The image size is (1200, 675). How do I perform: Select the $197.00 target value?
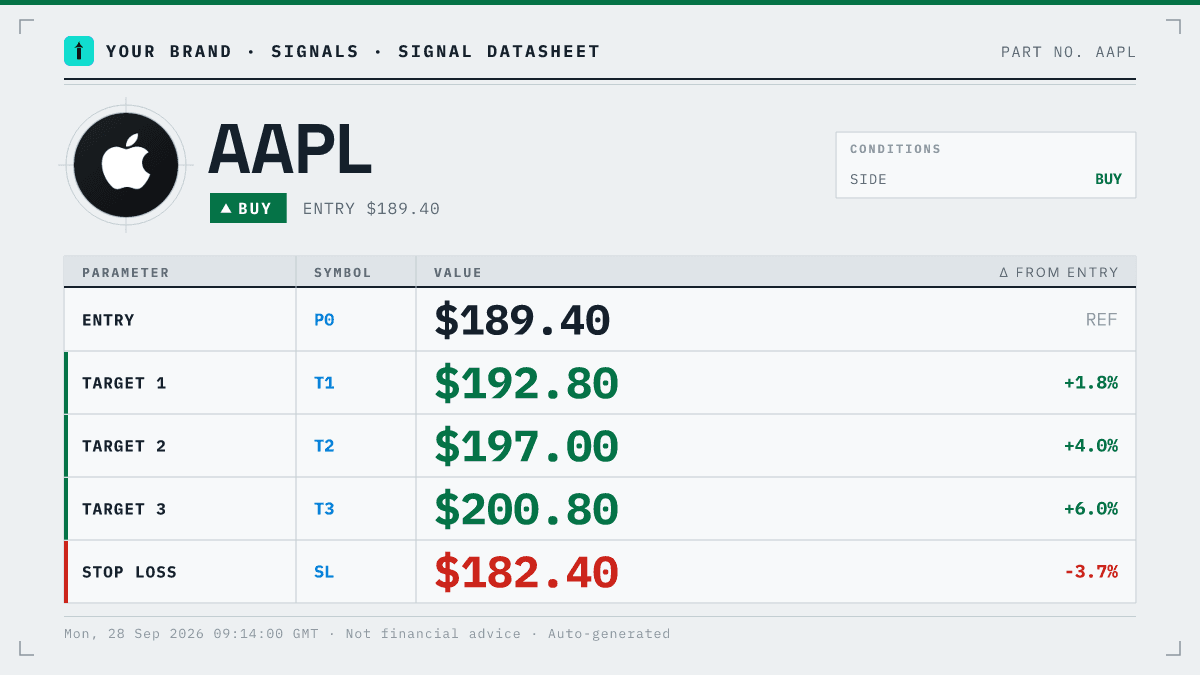(x=526, y=447)
